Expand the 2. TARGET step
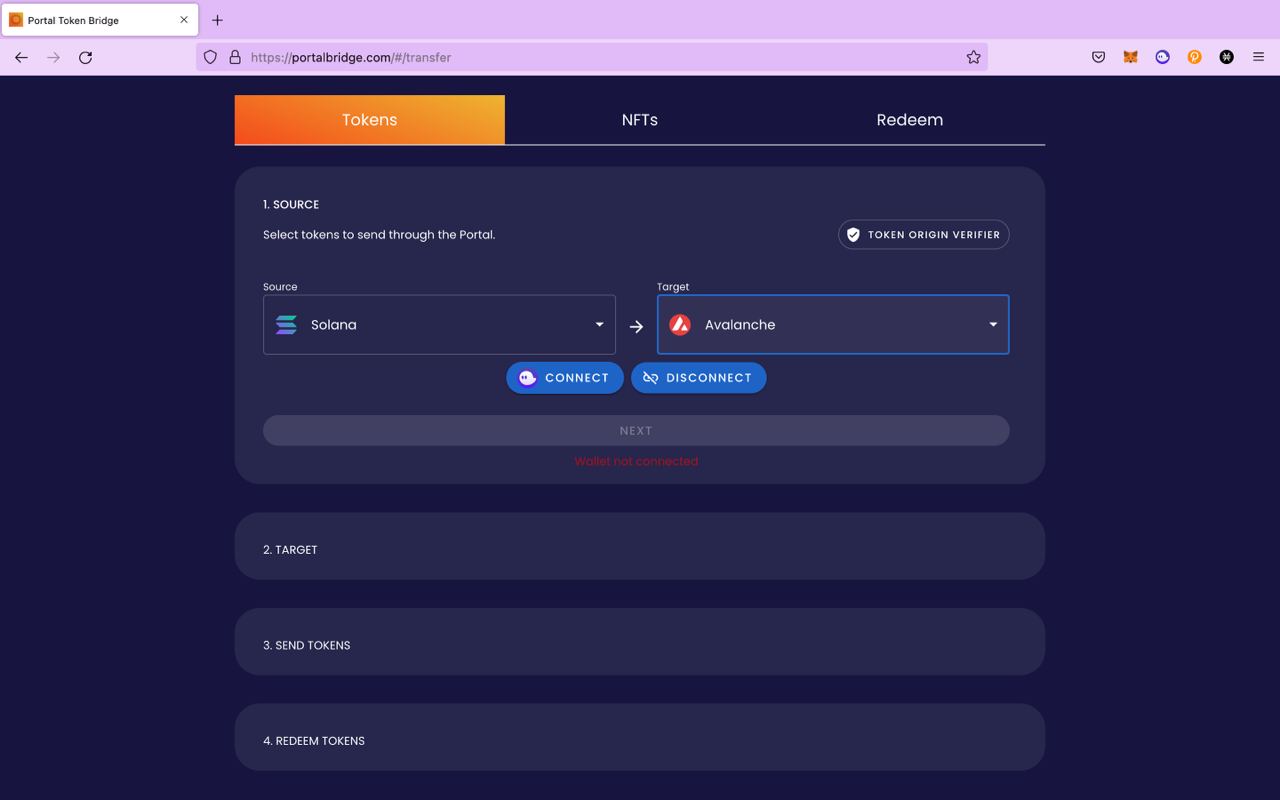1280x800 pixels. coord(640,546)
